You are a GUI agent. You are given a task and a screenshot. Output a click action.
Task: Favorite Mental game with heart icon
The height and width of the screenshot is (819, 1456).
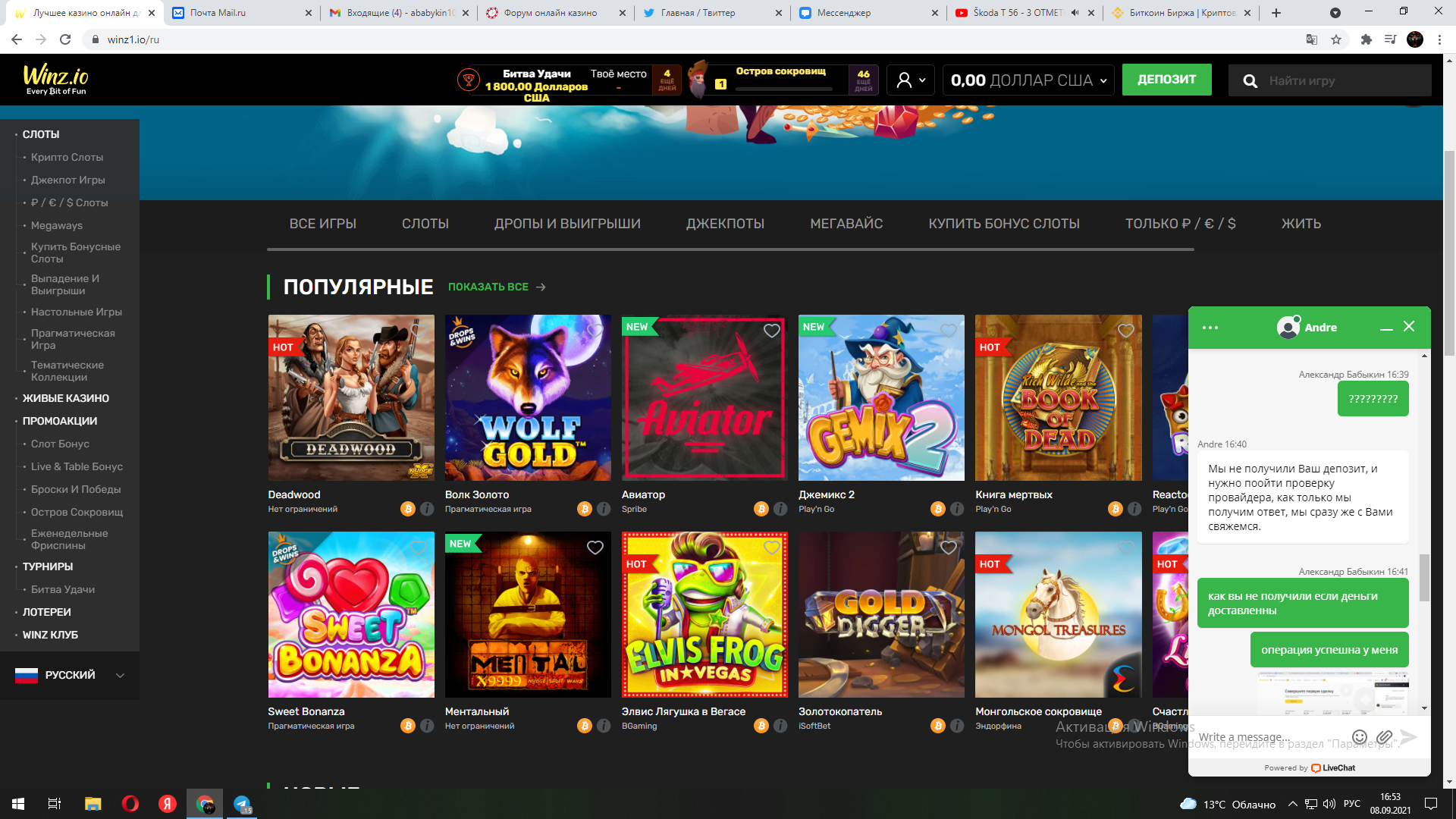(x=595, y=548)
